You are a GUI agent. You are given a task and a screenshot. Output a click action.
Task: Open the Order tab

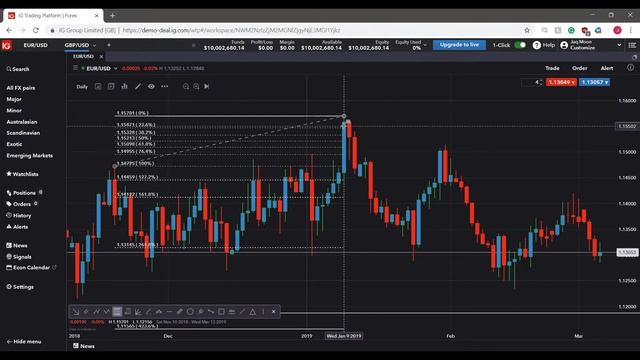coord(580,68)
